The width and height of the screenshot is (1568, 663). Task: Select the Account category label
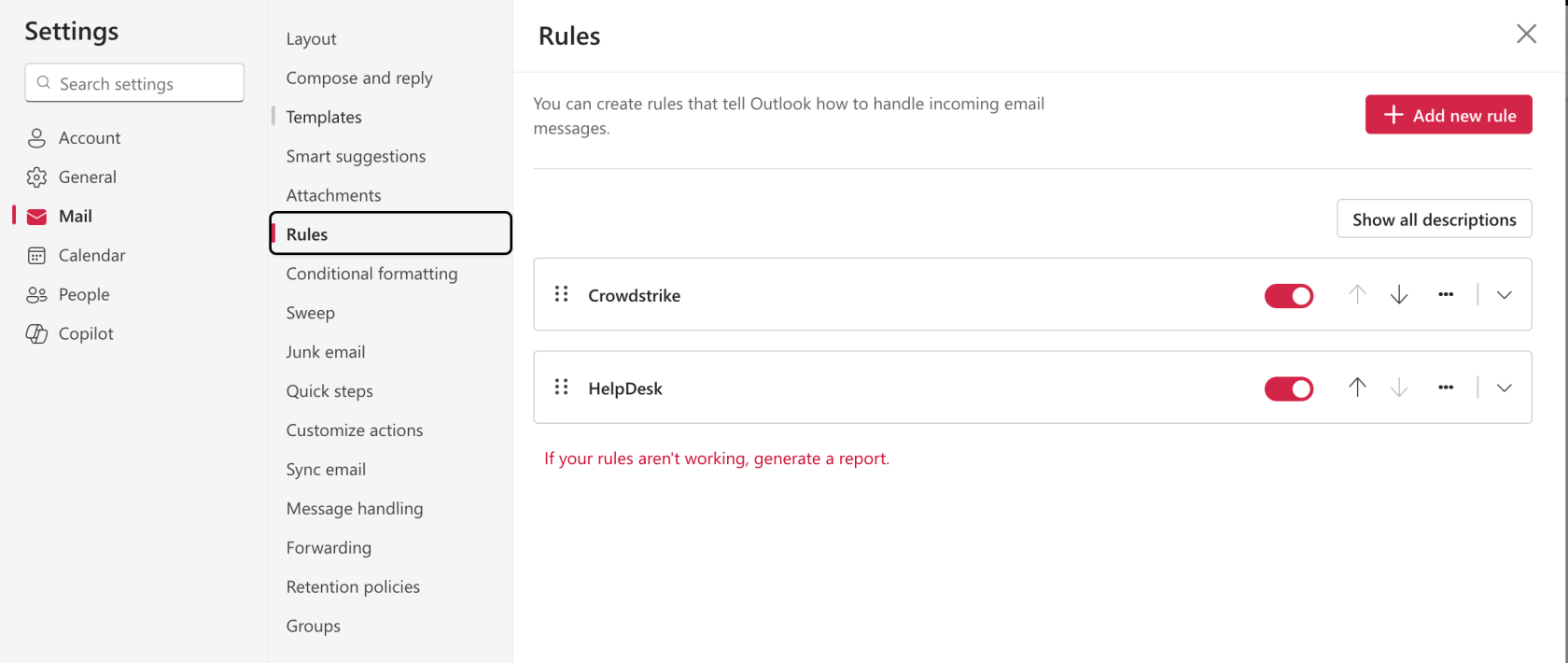coord(90,138)
